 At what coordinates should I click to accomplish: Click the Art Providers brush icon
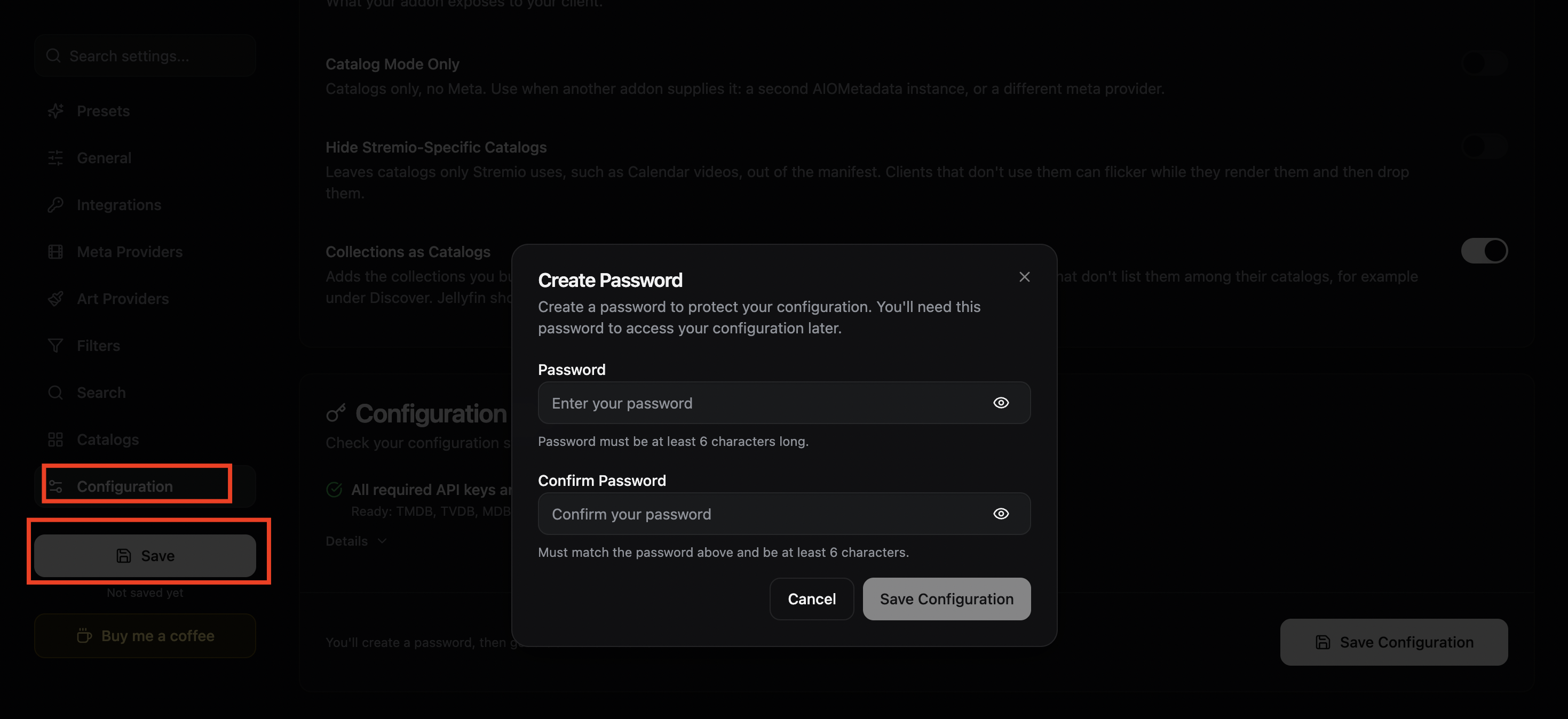point(56,298)
